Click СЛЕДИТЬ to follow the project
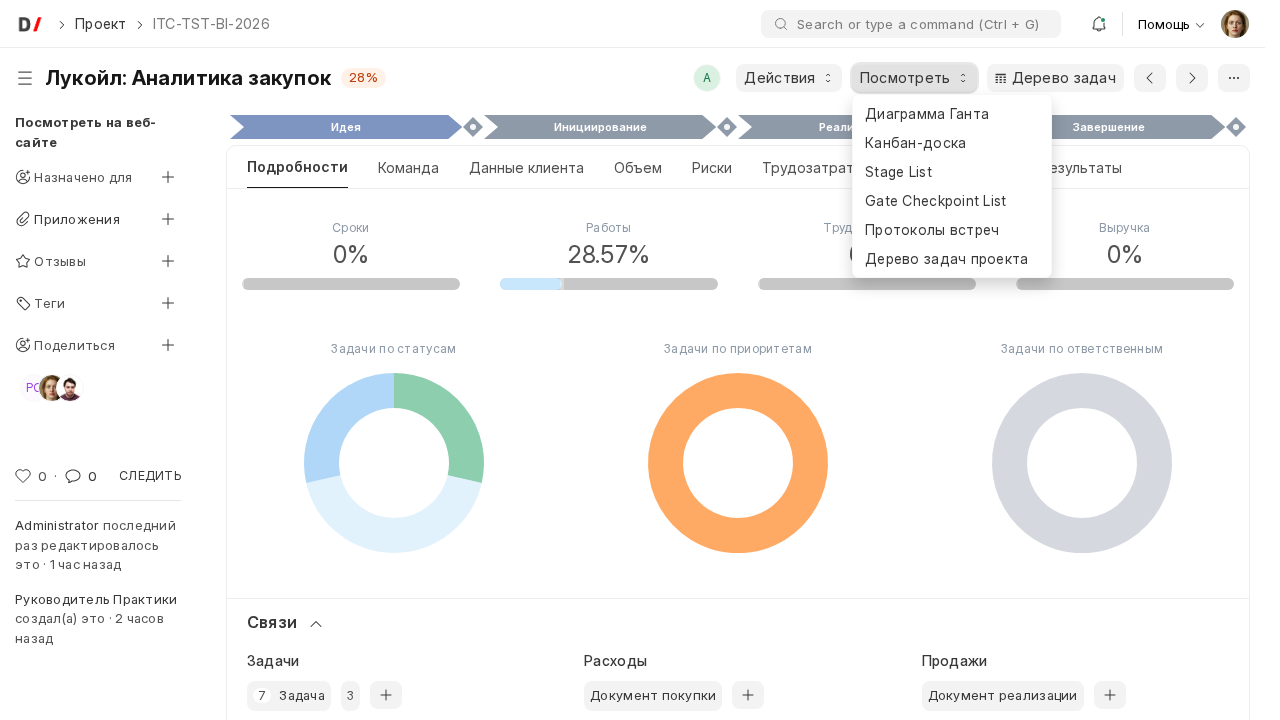The height and width of the screenshot is (720, 1280). 150,476
